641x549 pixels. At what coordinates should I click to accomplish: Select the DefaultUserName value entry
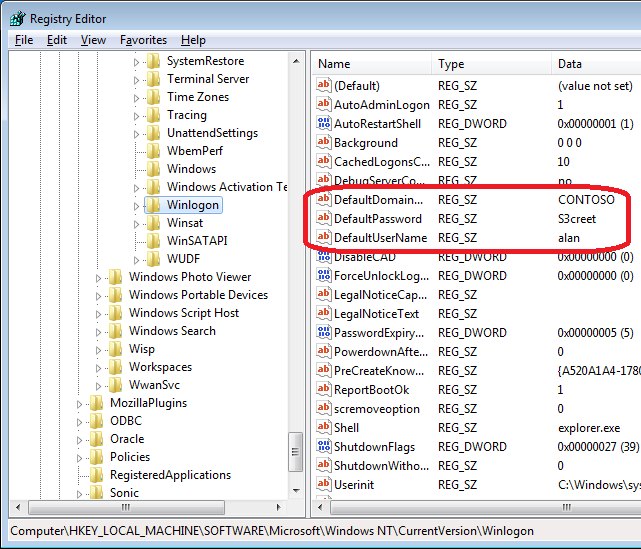380,238
